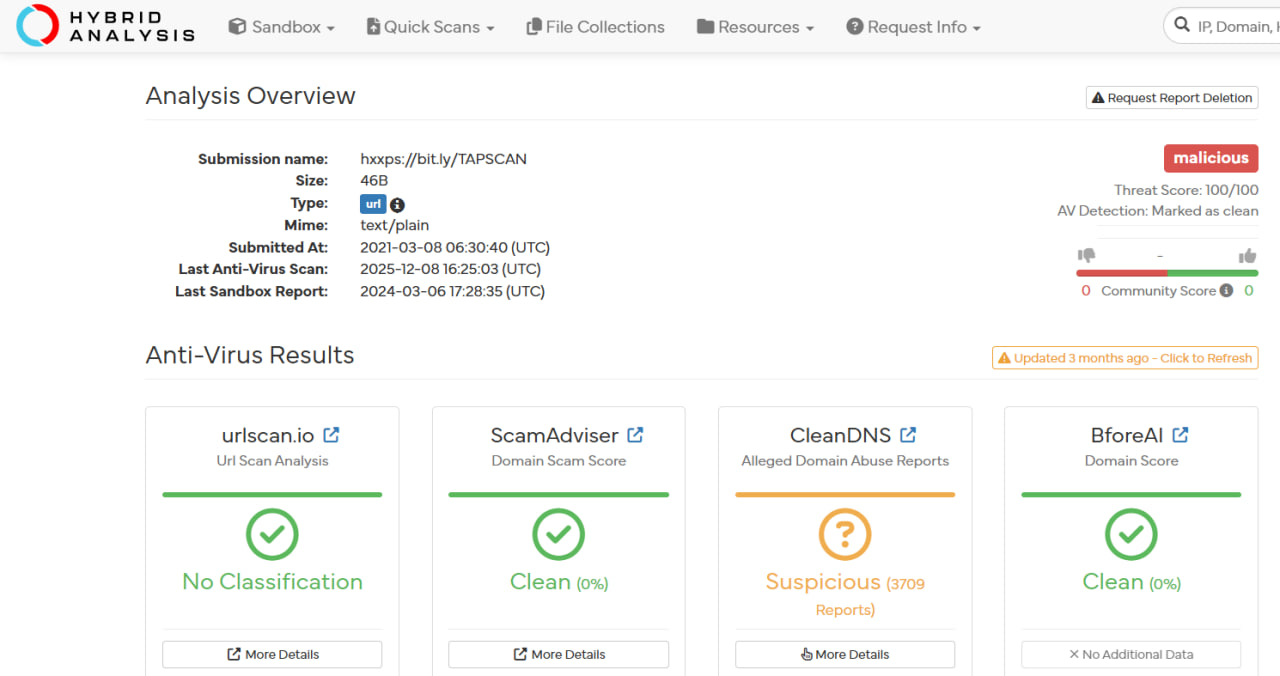The image size is (1280, 676).
Task: Click Community Score info icon
Action: pyautogui.click(x=1226, y=291)
